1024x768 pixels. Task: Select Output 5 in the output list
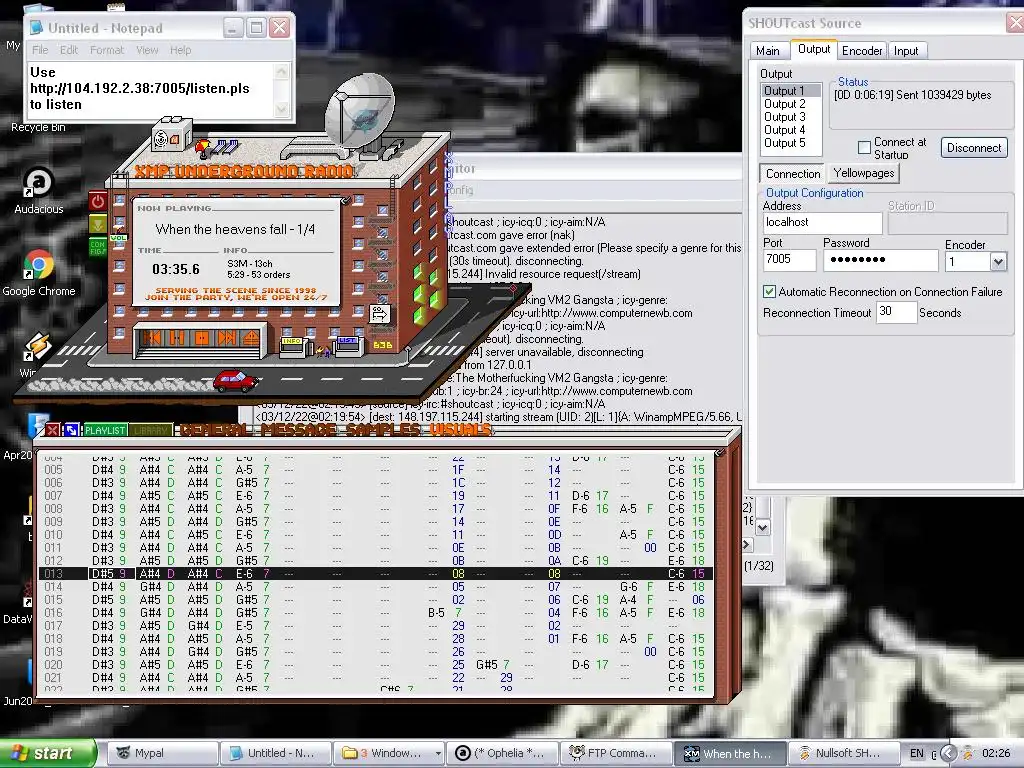point(791,143)
